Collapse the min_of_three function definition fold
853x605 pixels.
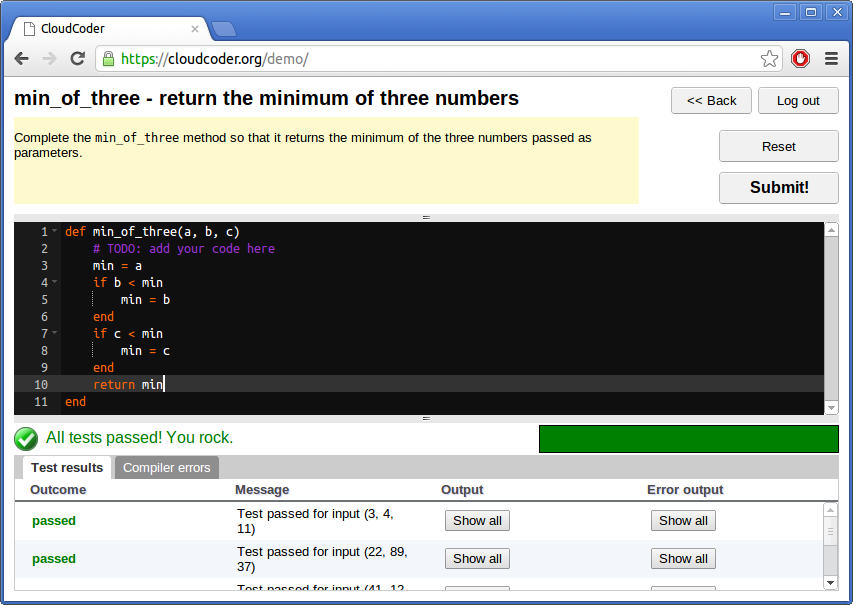click(x=52, y=231)
